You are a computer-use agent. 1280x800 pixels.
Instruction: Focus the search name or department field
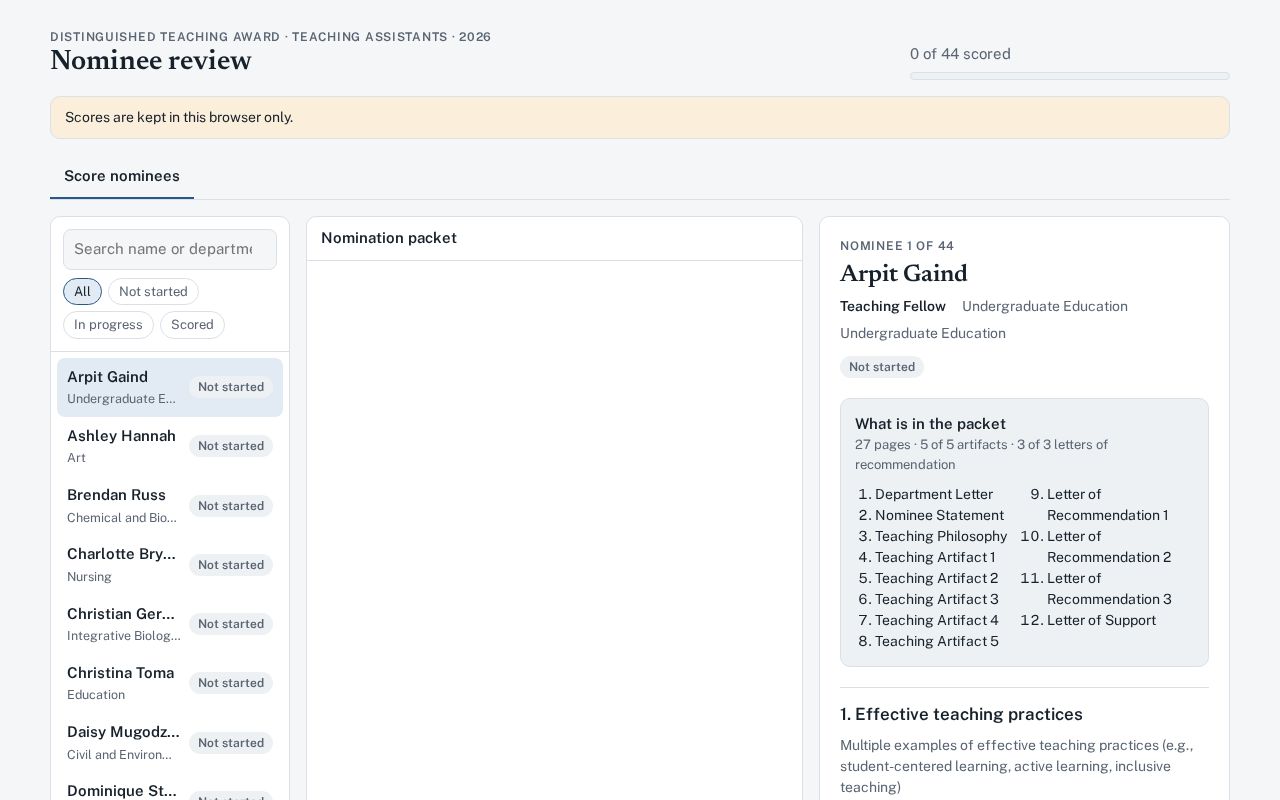click(x=170, y=249)
